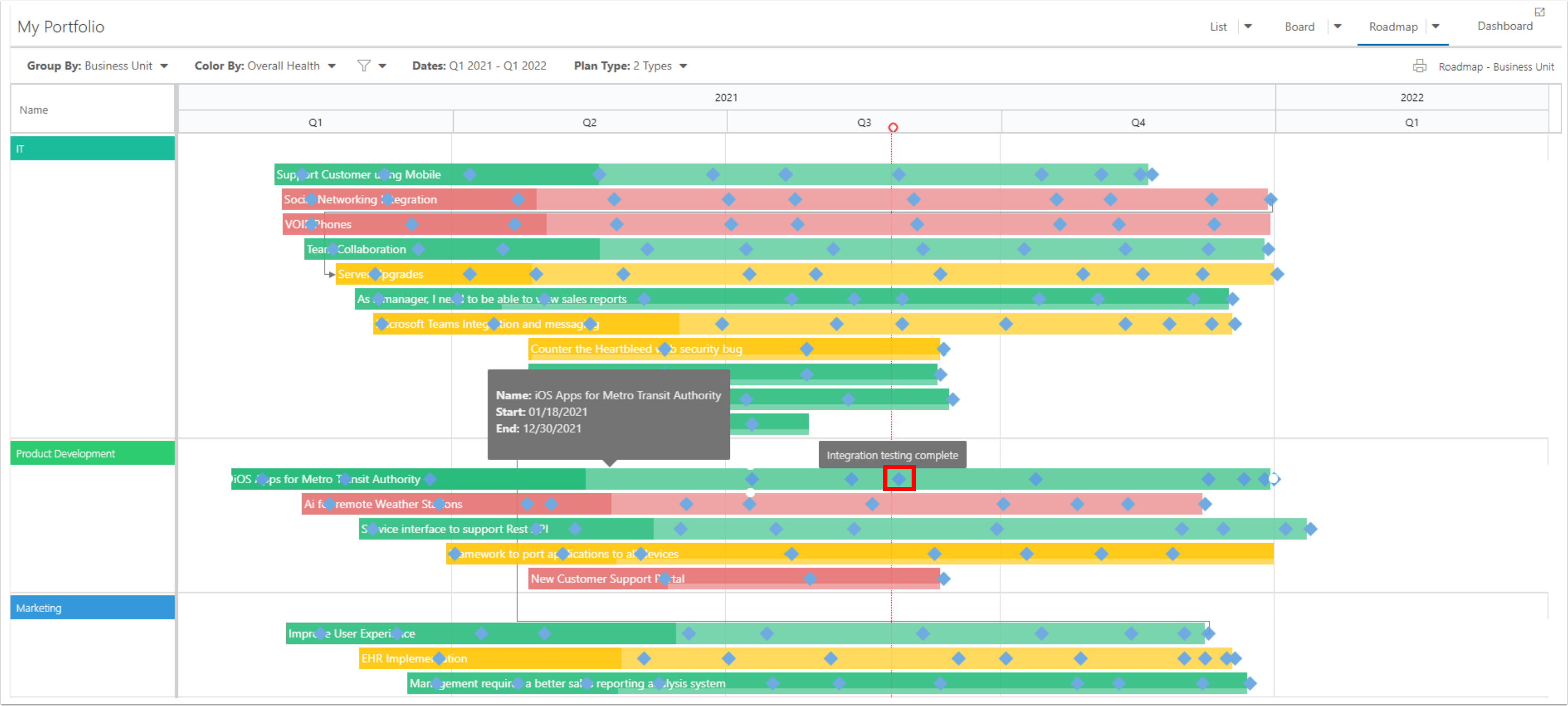Screen dimensions: 1568x706
Task: Click the Name column header
Action: pyautogui.click(x=92, y=110)
